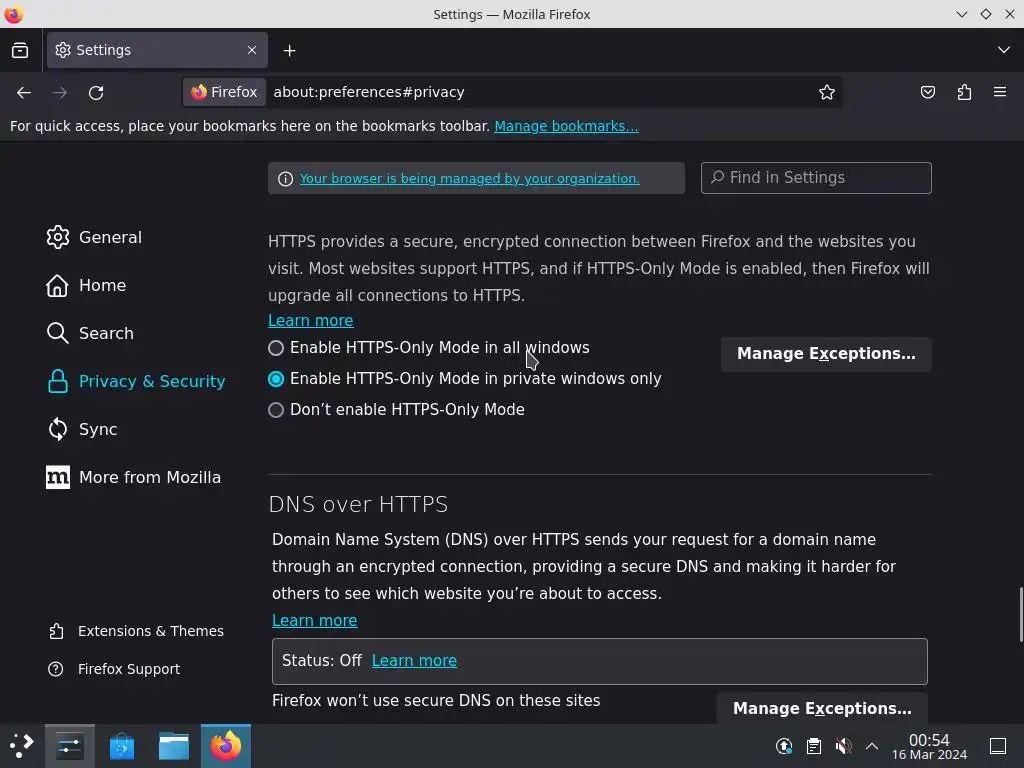Expand the list all tabs dropdown

tap(1004, 50)
